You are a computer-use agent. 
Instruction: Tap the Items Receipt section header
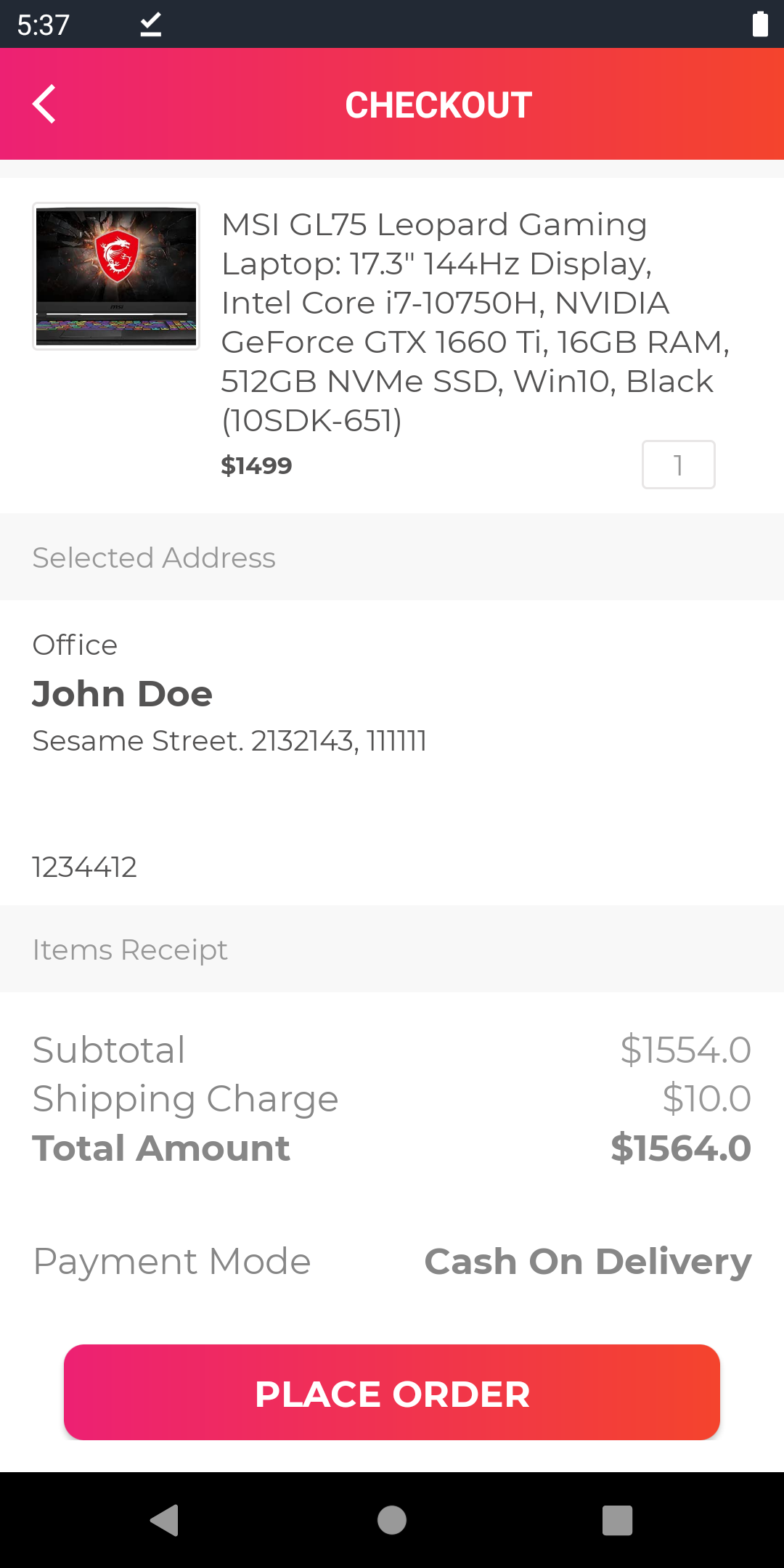point(130,950)
